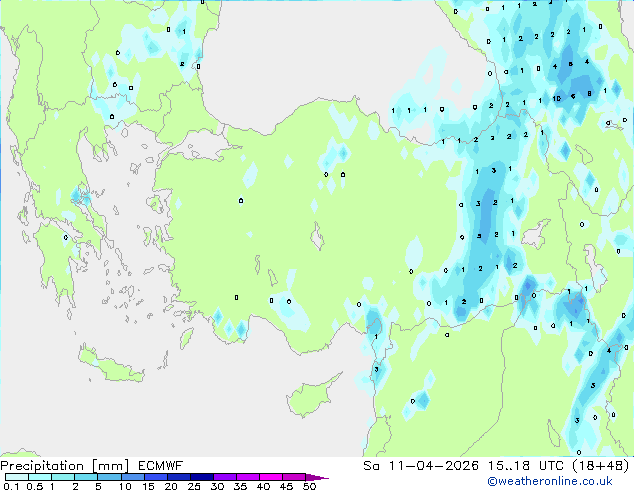Image resolution: width=634 pixels, height=490 pixels.
Task: Click the '0.5' legend scale label
Action: click(x=35, y=486)
